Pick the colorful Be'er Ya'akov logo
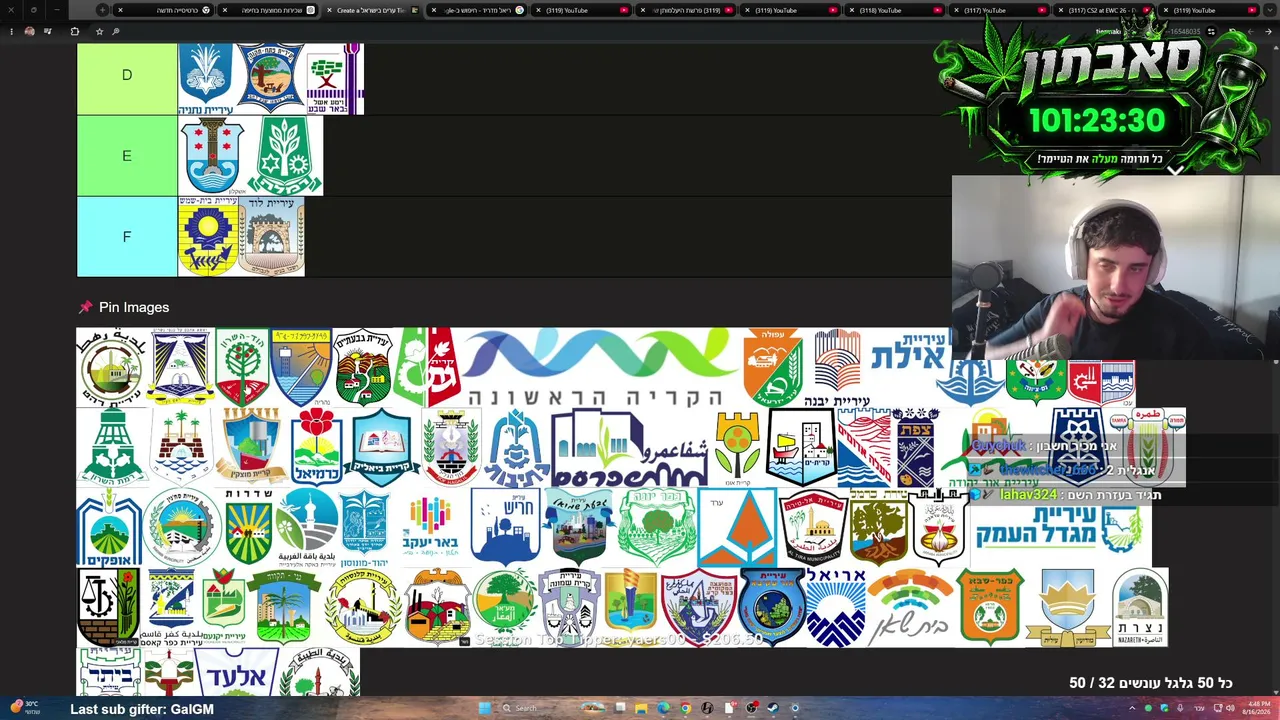 coord(430,527)
